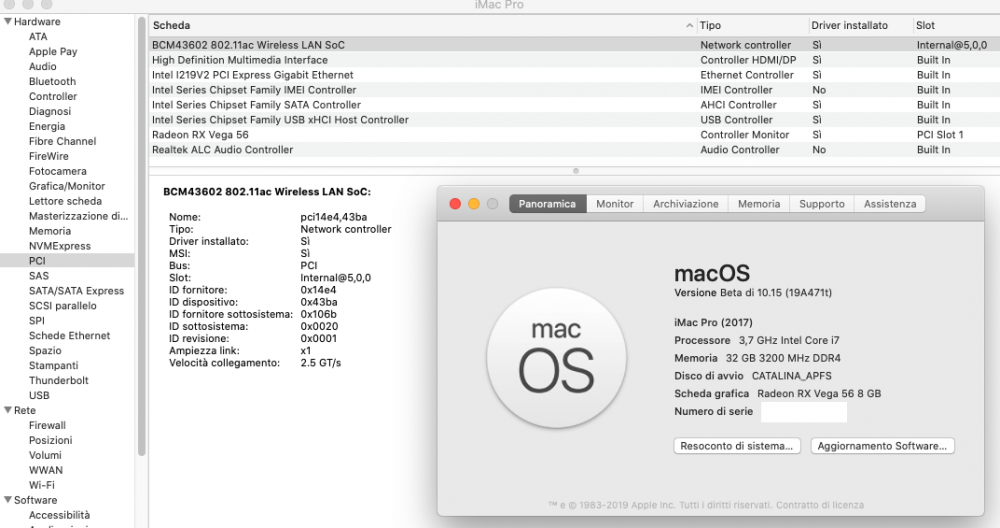Open Thunderbolt in the sidebar

(x=59, y=380)
